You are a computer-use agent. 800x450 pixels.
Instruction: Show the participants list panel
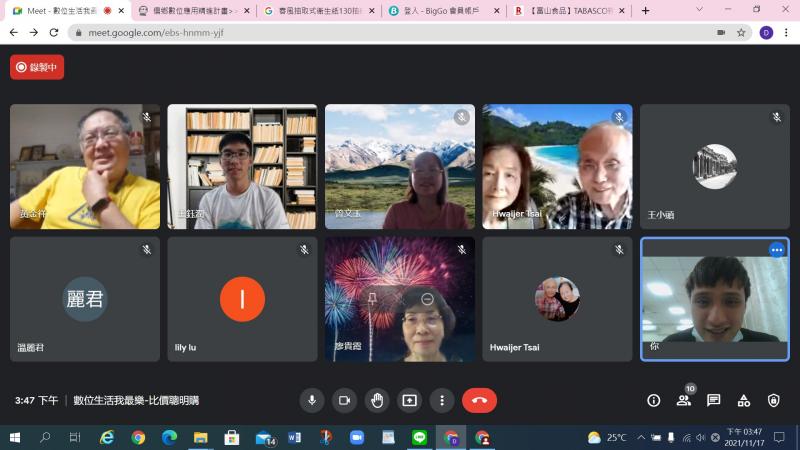tap(684, 400)
